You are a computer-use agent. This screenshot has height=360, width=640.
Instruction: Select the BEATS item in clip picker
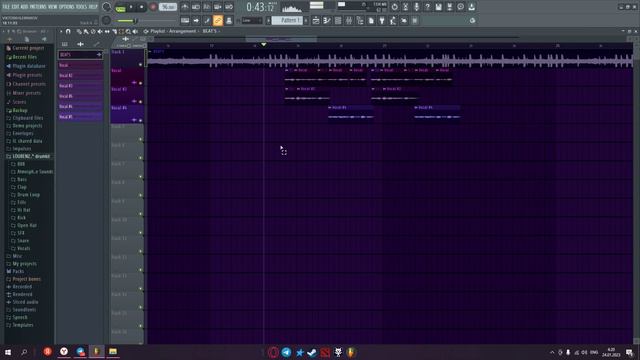(80, 55)
